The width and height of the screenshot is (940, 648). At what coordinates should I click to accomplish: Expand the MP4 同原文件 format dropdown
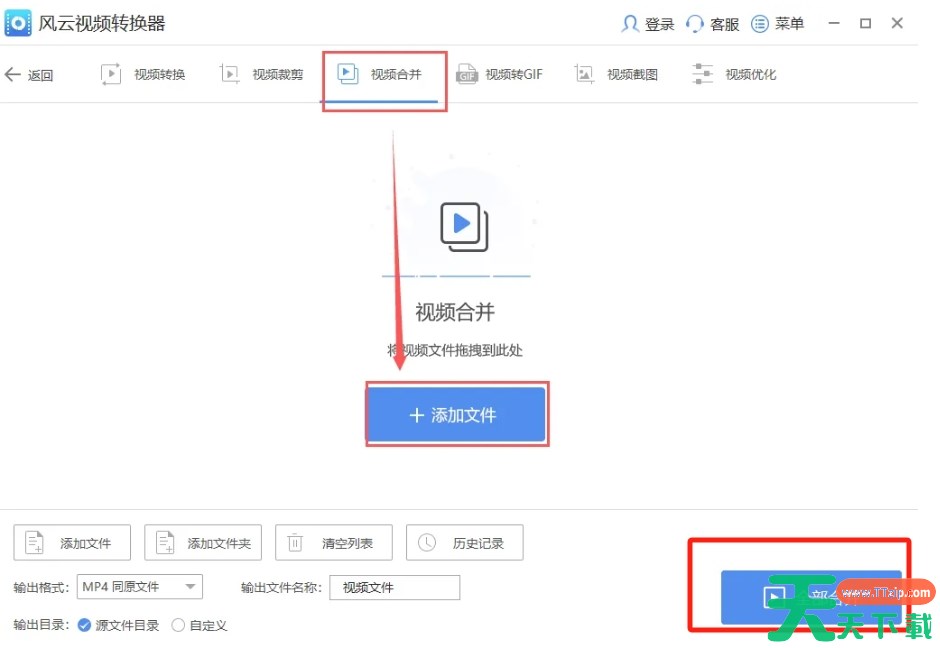[190, 587]
